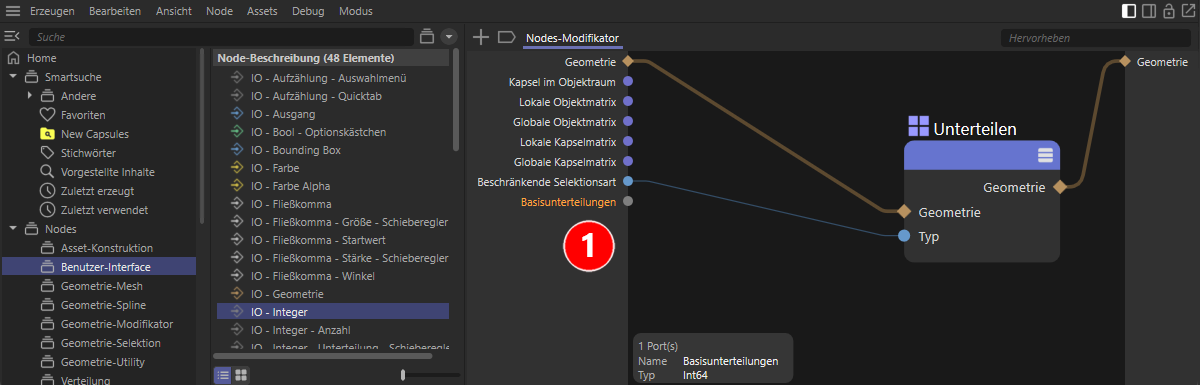Click the Unterteilen node grid icon
Screen dimensions: 1200x385
[x=918, y=126]
